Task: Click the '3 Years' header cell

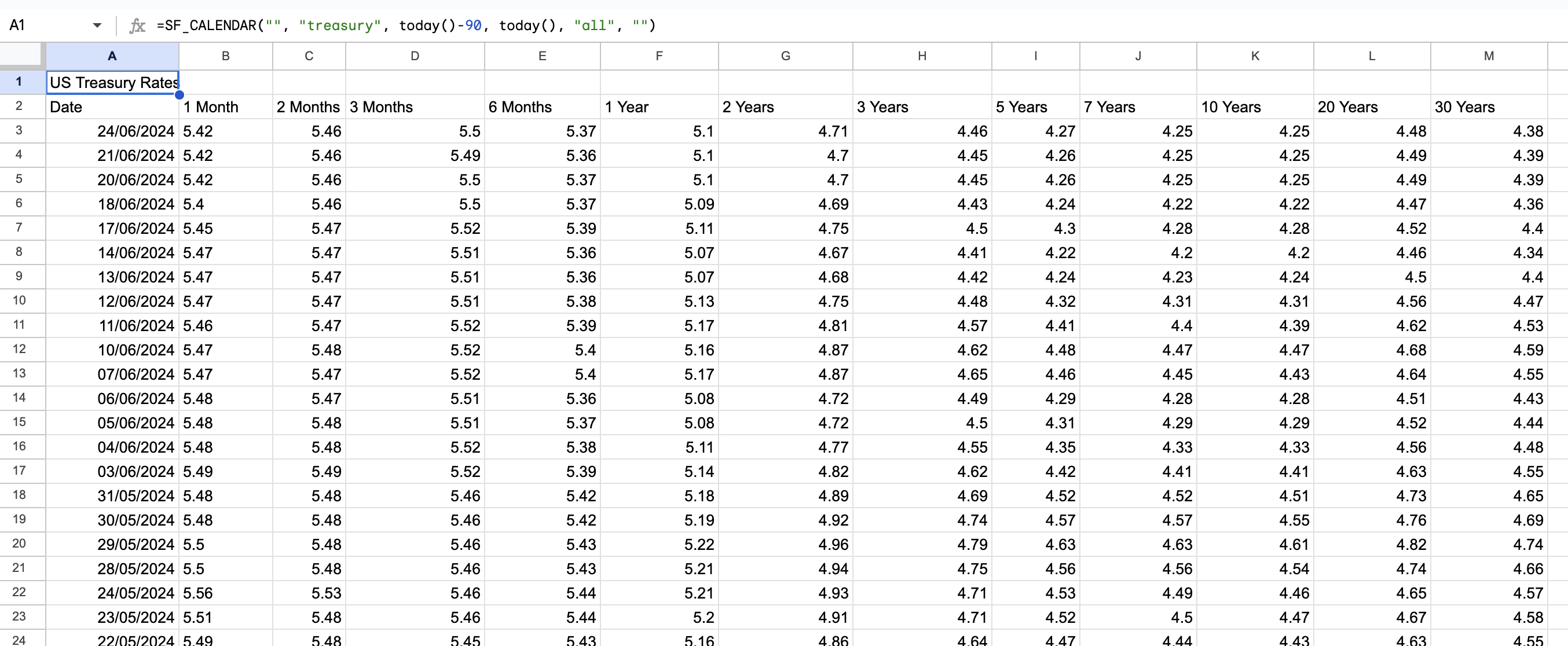Action: coord(922,107)
